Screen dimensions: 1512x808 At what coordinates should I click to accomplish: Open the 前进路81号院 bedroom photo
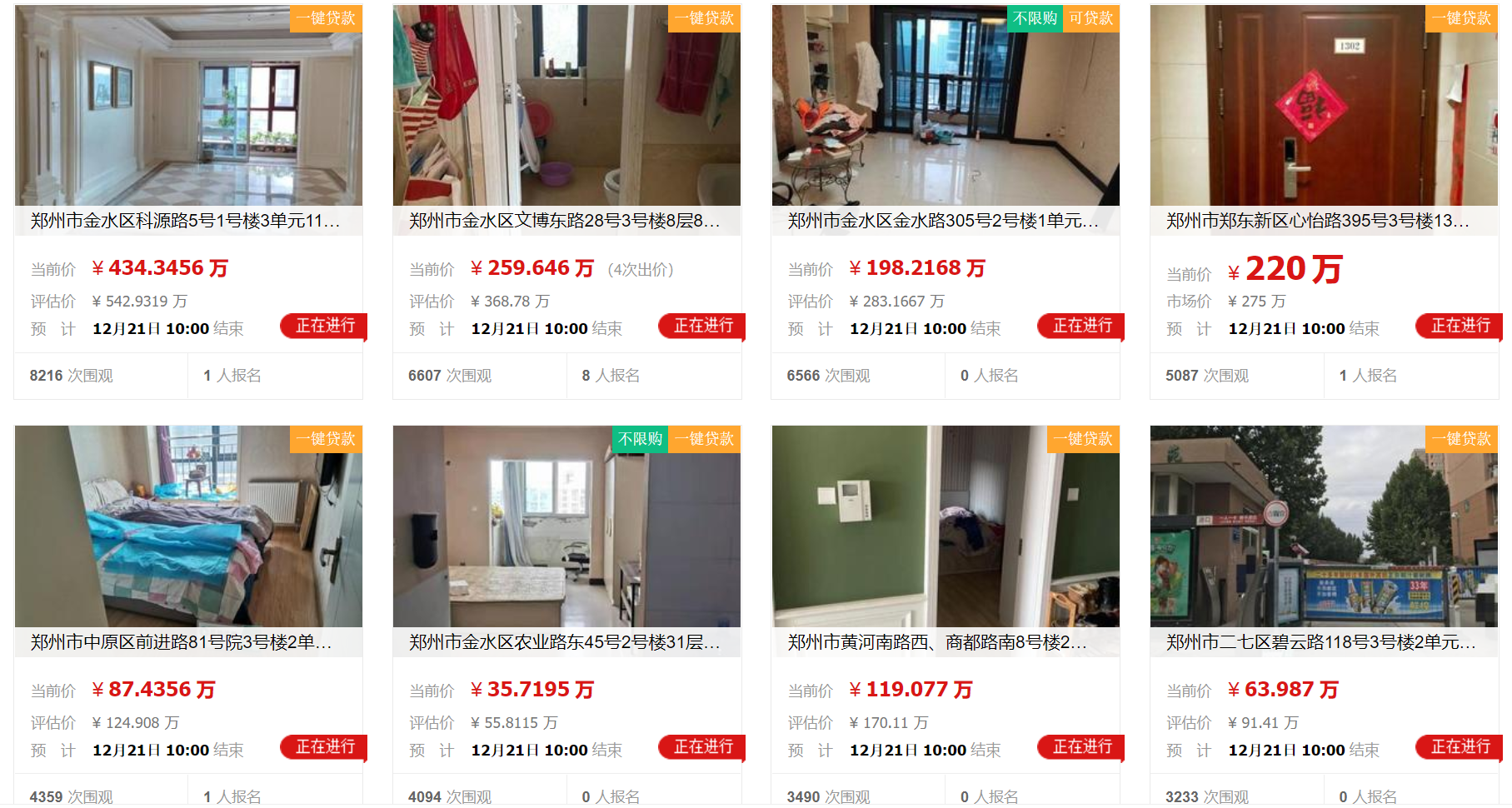(188, 526)
